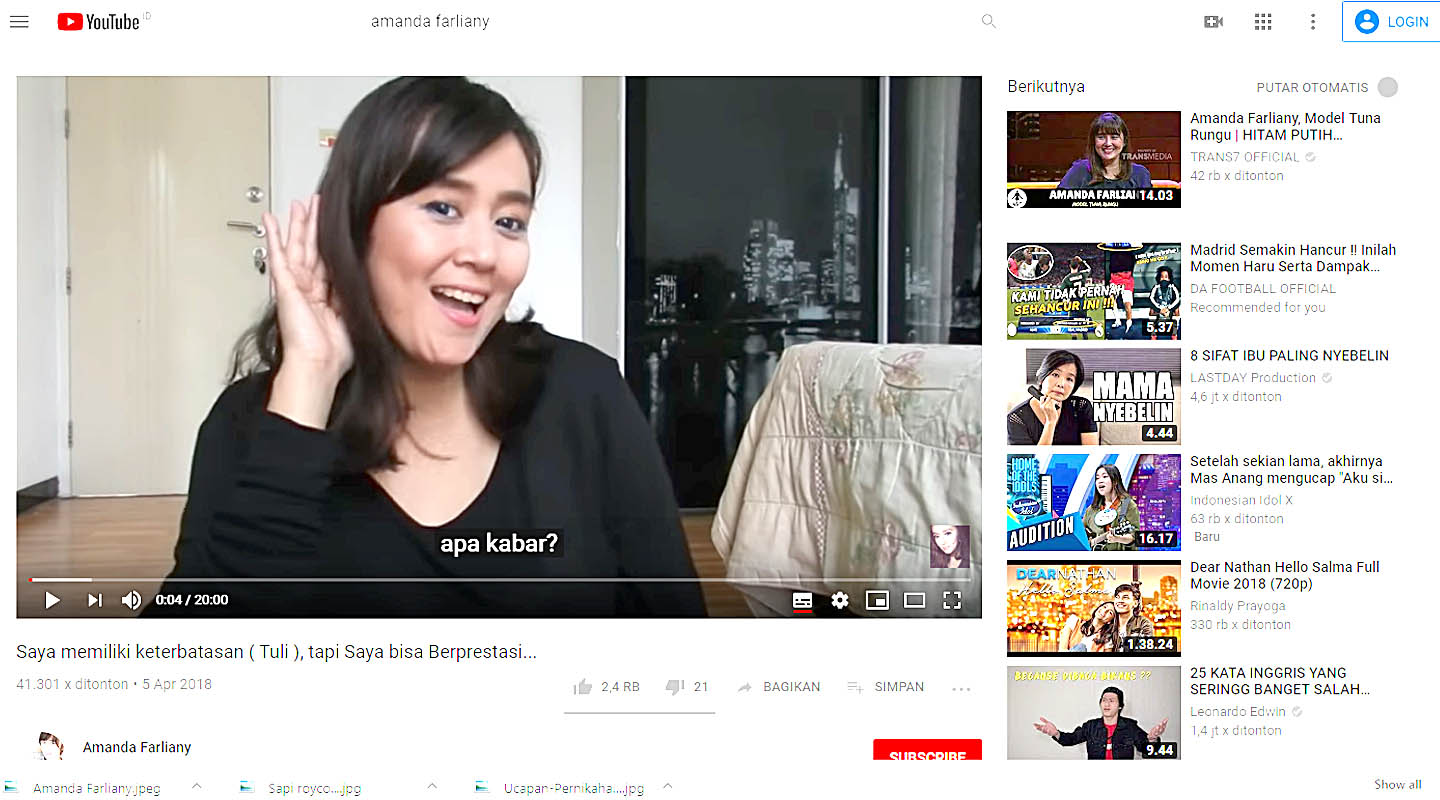Open video settings gear
This screenshot has width=1440, height=800.
840,600
